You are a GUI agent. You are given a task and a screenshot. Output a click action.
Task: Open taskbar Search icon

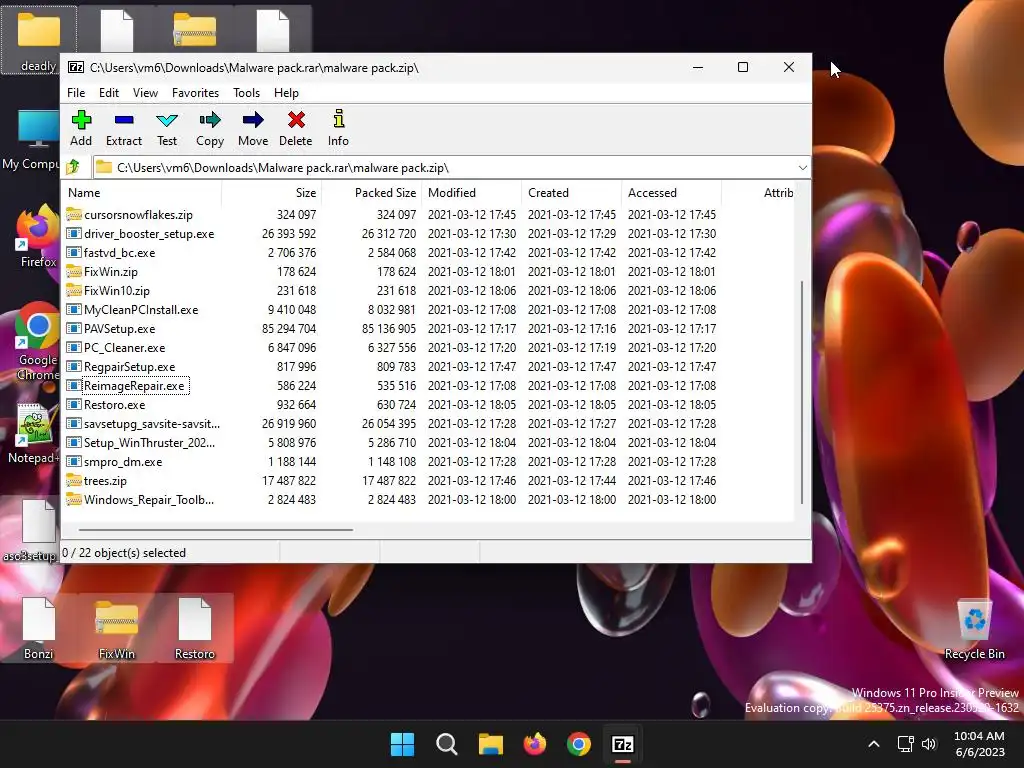[447, 744]
